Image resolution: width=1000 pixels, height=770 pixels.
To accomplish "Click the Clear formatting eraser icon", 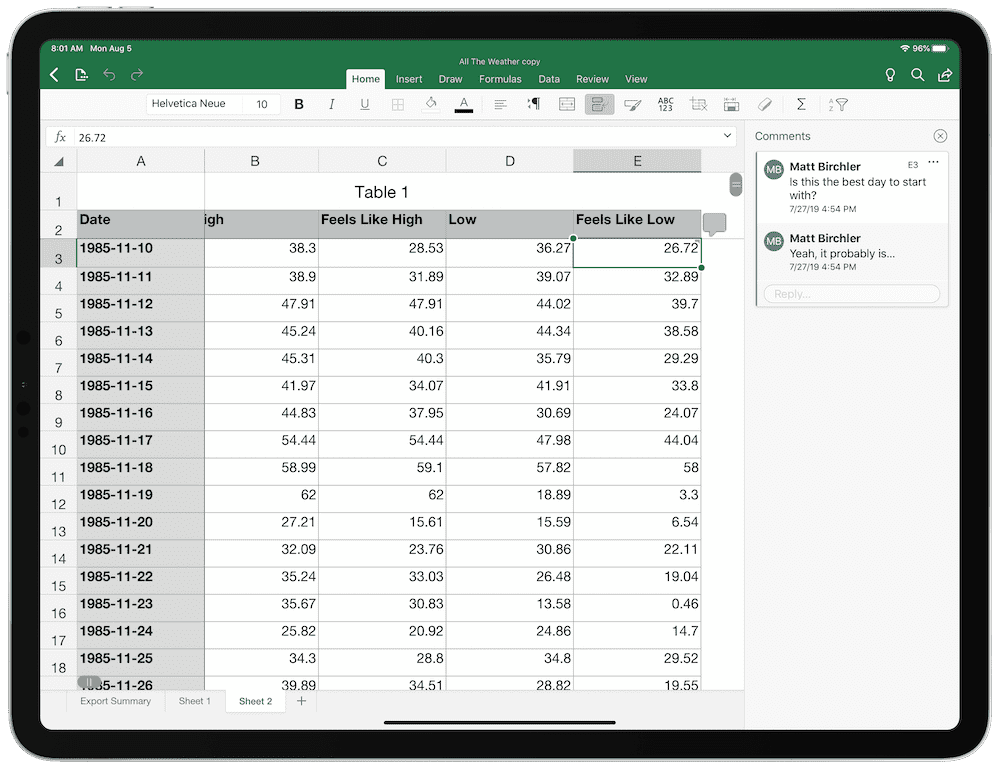I will coord(765,104).
